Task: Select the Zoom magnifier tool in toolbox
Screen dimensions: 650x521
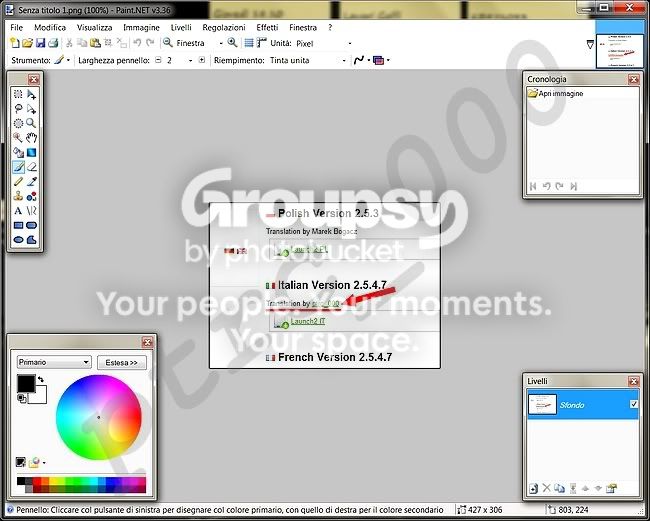Action: pyautogui.click(x=32, y=124)
